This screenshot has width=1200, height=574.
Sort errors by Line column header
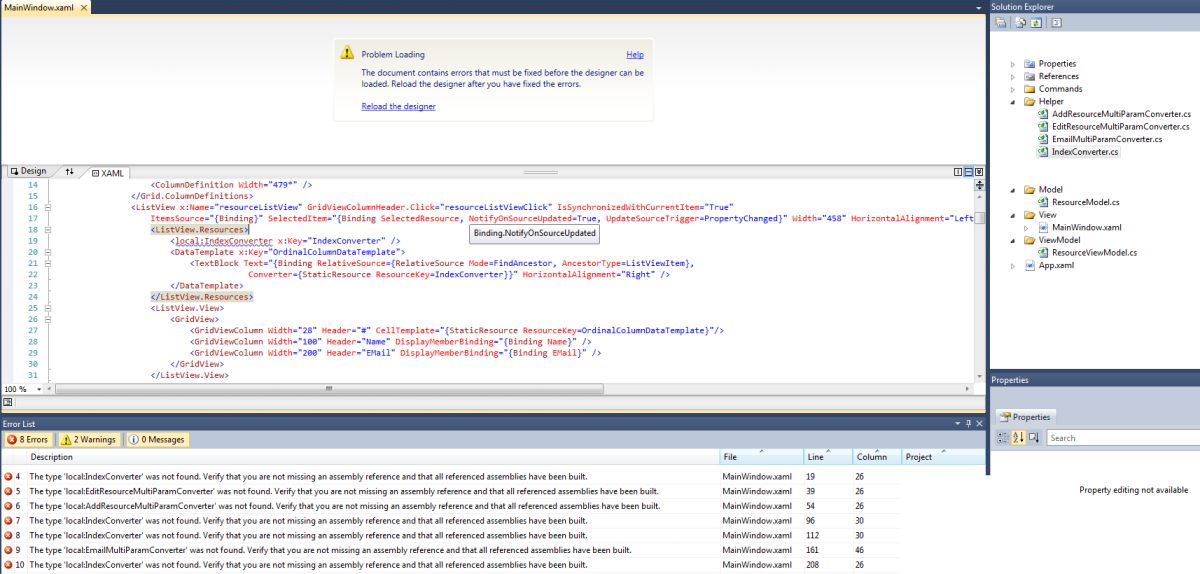[828, 457]
